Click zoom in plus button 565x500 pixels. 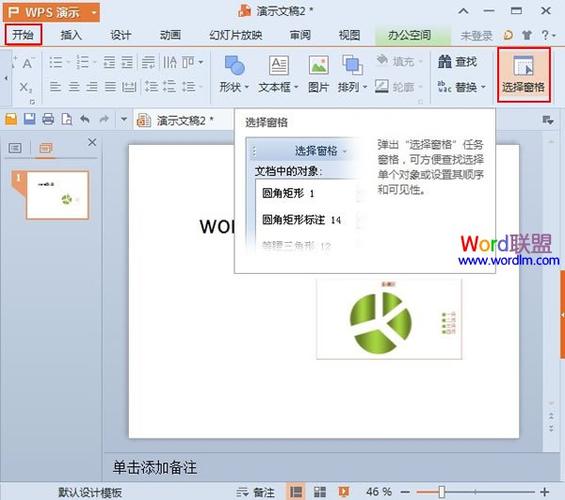tap(544, 491)
